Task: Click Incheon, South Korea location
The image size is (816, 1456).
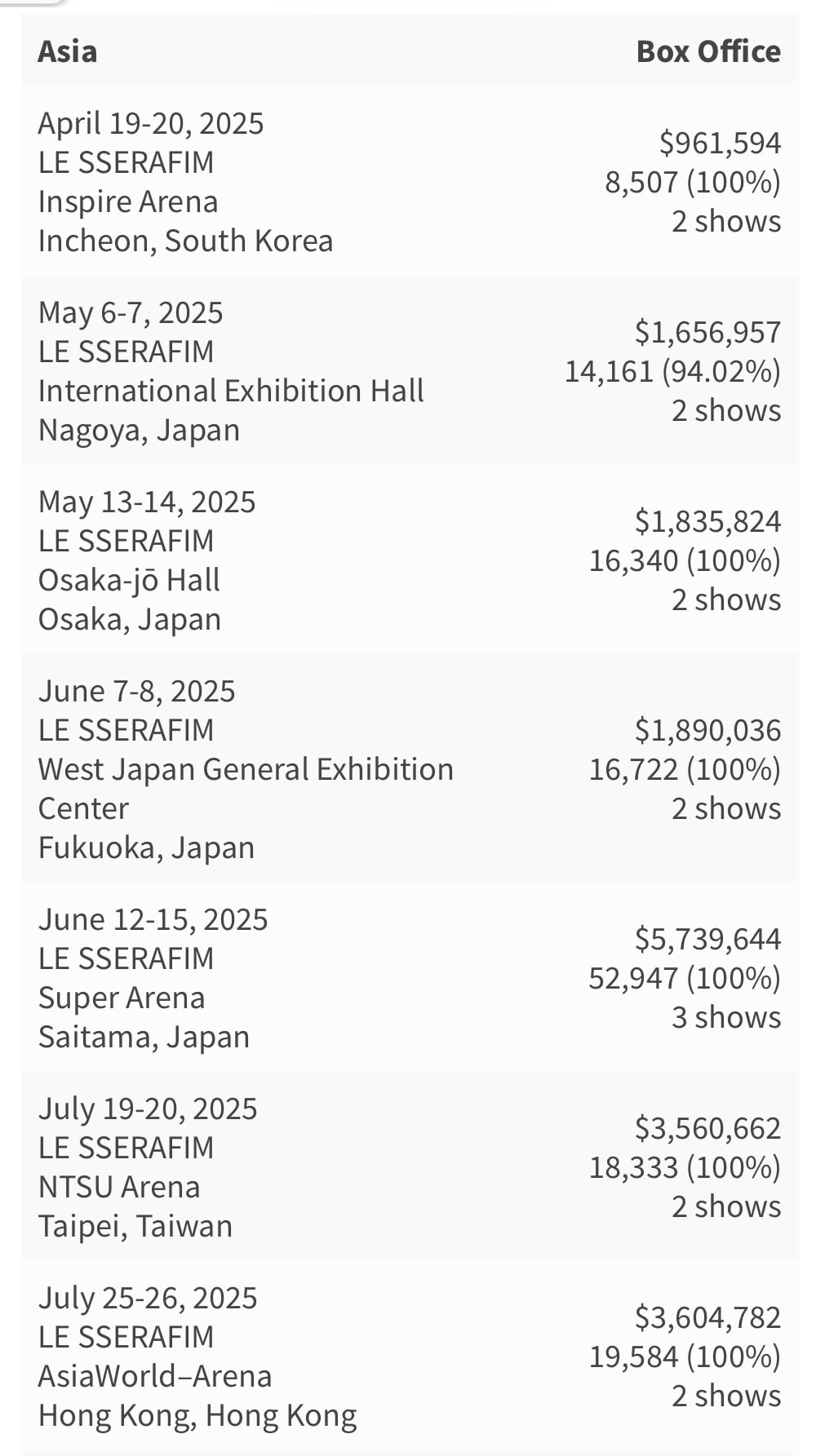Action: [185, 241]
